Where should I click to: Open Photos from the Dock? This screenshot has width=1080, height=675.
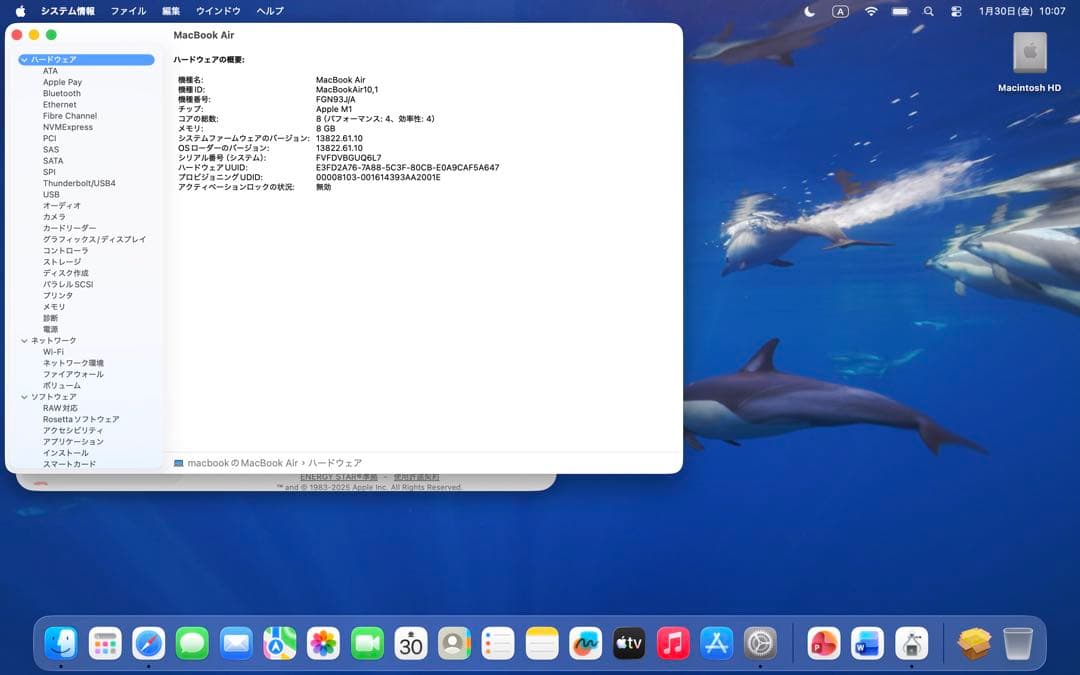(x=323, y=645)
